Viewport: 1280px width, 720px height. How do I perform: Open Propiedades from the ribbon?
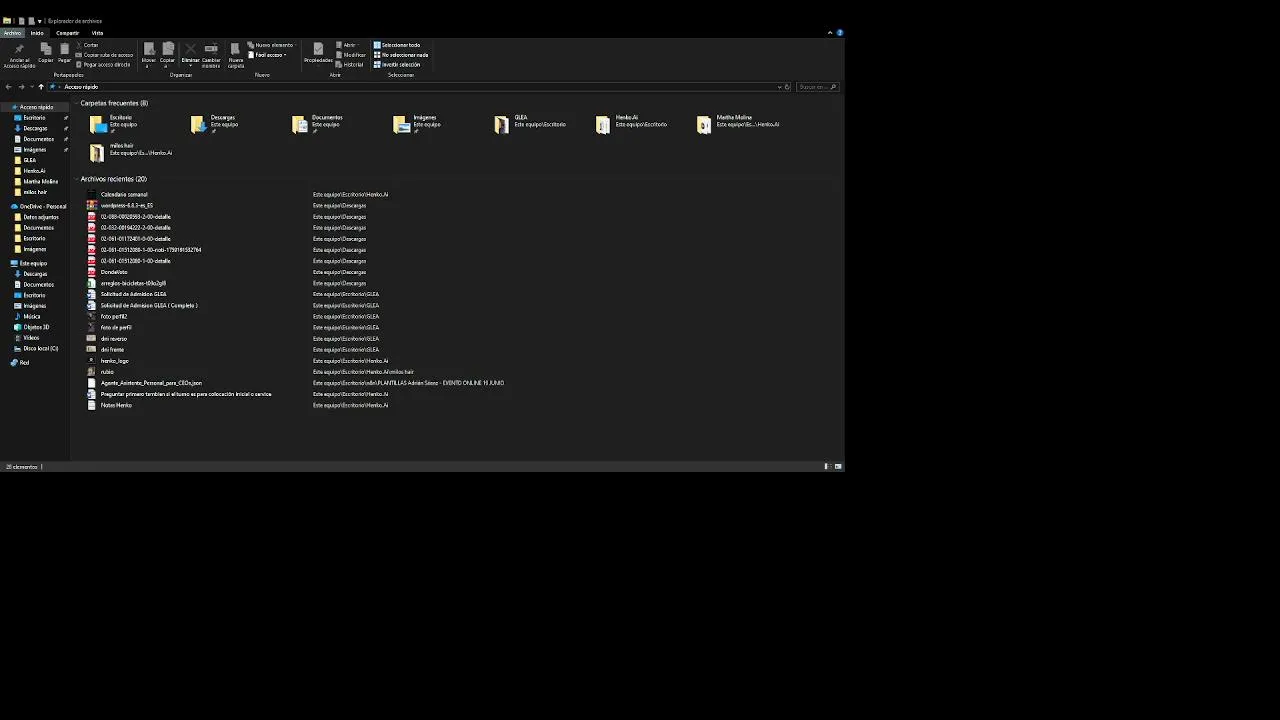point(318,54)
